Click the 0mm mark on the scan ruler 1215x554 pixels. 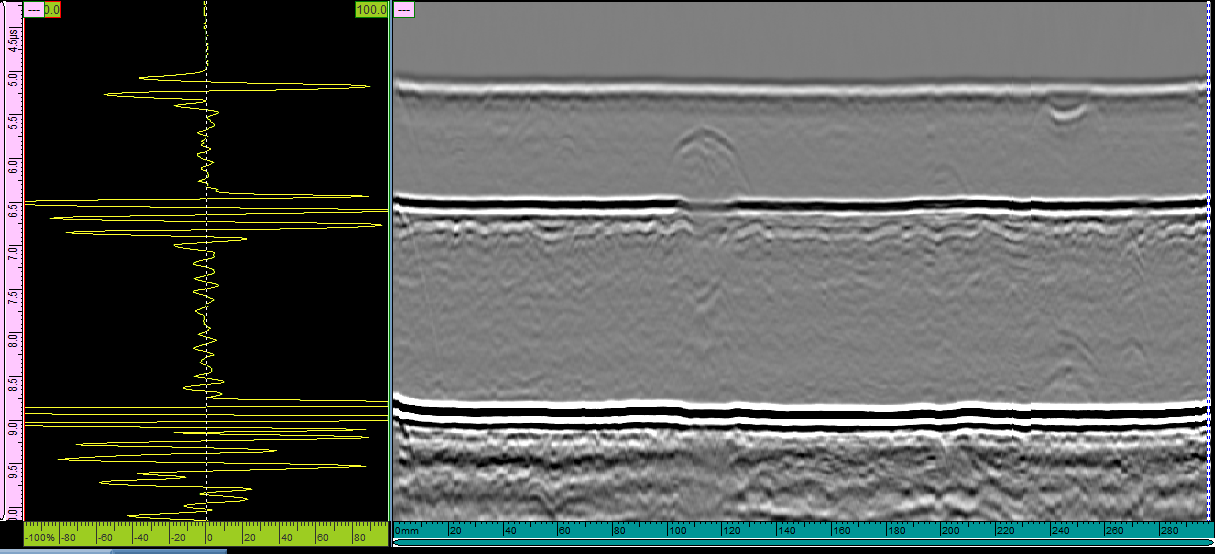pos(405,530)
